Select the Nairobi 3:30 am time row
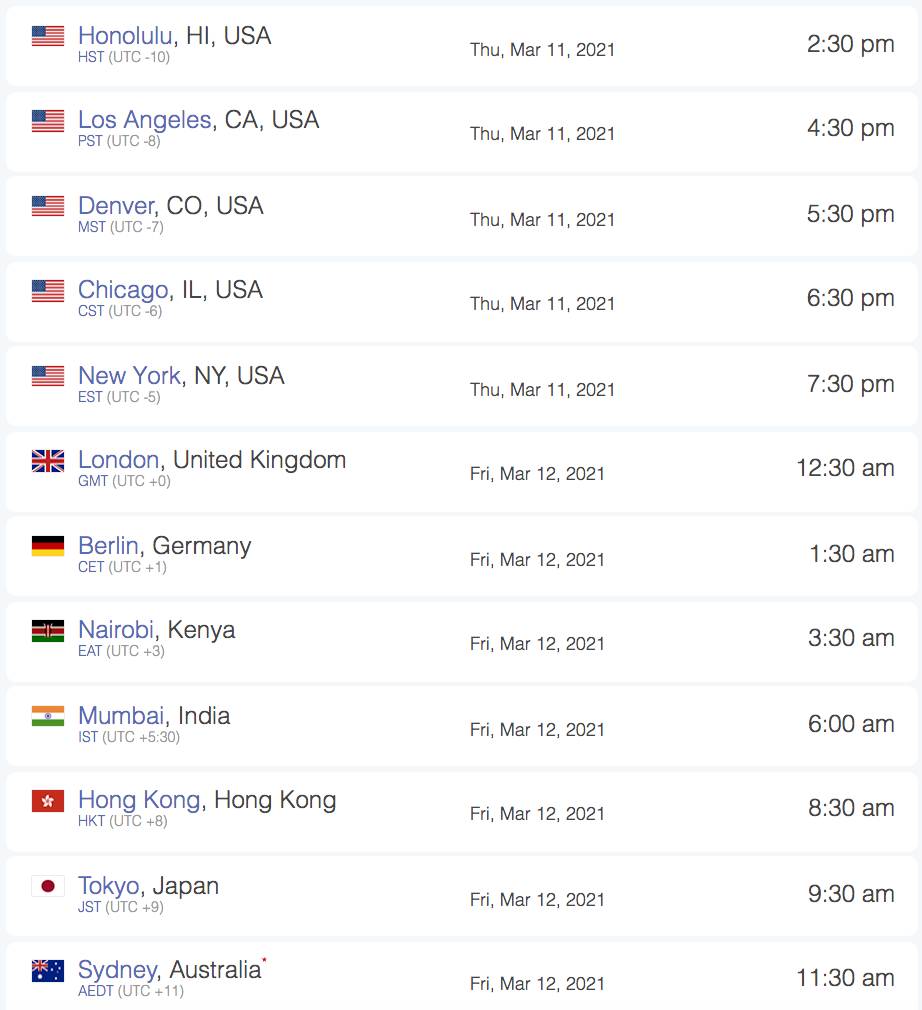 point(461,642)
